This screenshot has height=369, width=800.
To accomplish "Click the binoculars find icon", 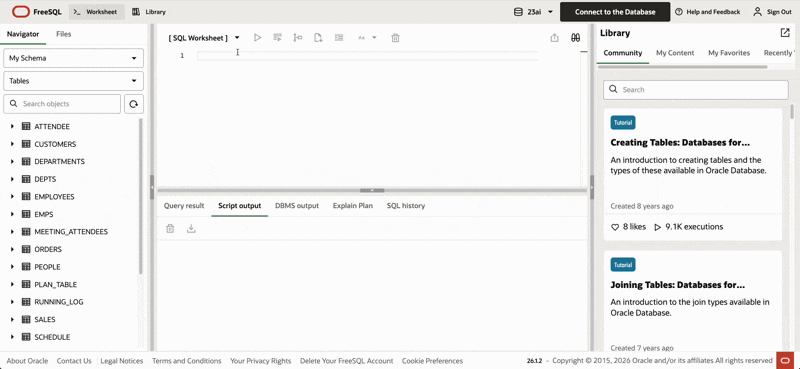I will pos(576,38).
